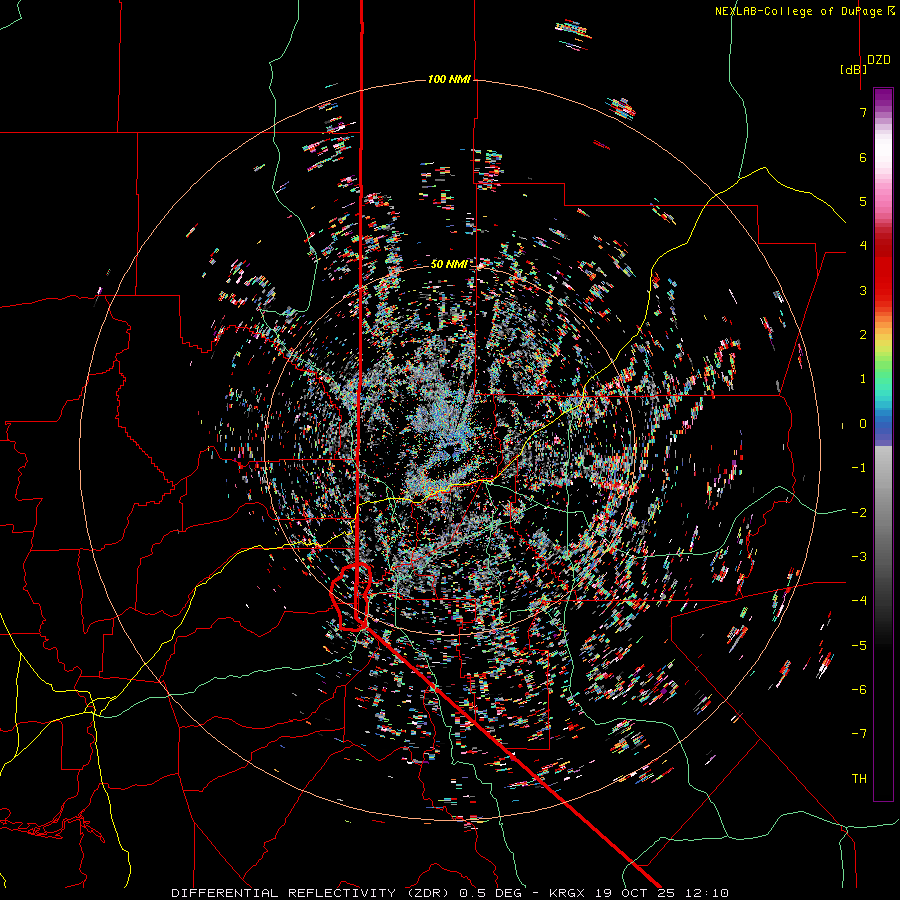Click the 12:10 timestamp in the caption
Image resolution: width=900 pixels, height=900 pixels.
pos(705,893)
